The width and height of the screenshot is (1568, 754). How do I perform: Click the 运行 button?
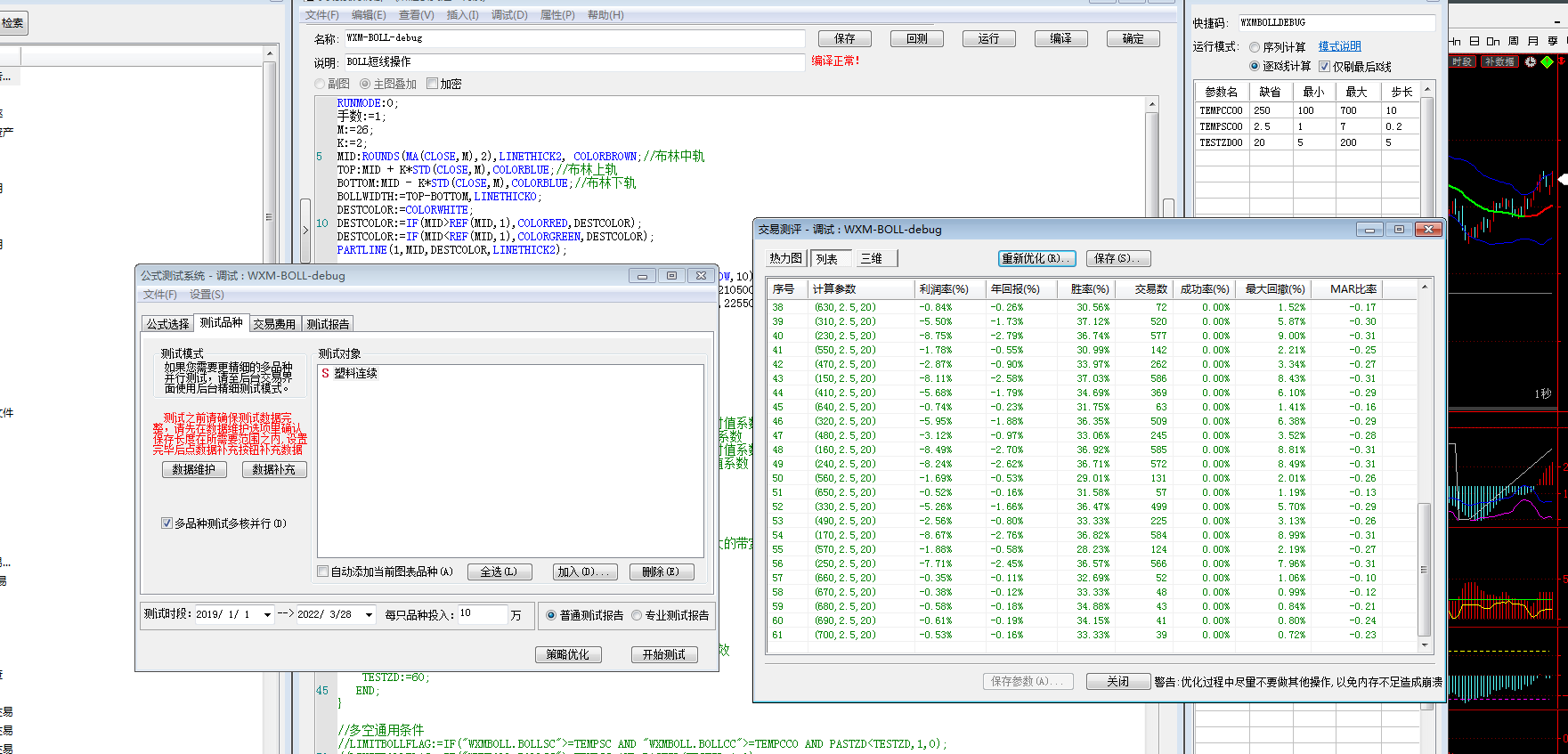[989, 39]
